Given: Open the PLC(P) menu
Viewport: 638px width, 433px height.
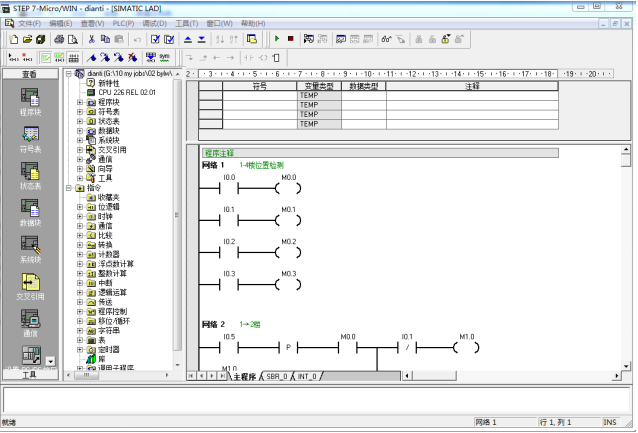Looking at the screenshot, I should tap(123, 24).
